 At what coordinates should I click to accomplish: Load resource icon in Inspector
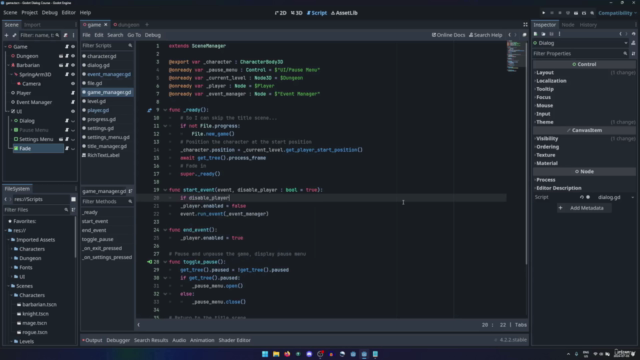[543, 34]
